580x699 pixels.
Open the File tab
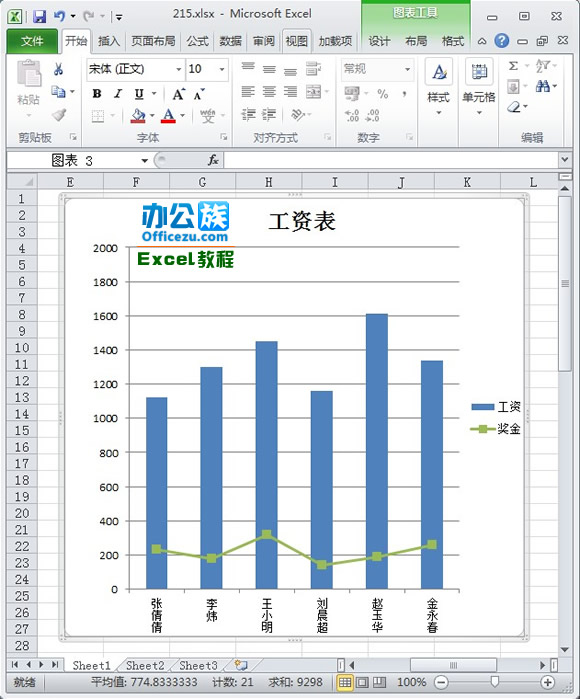coord(32,41)
